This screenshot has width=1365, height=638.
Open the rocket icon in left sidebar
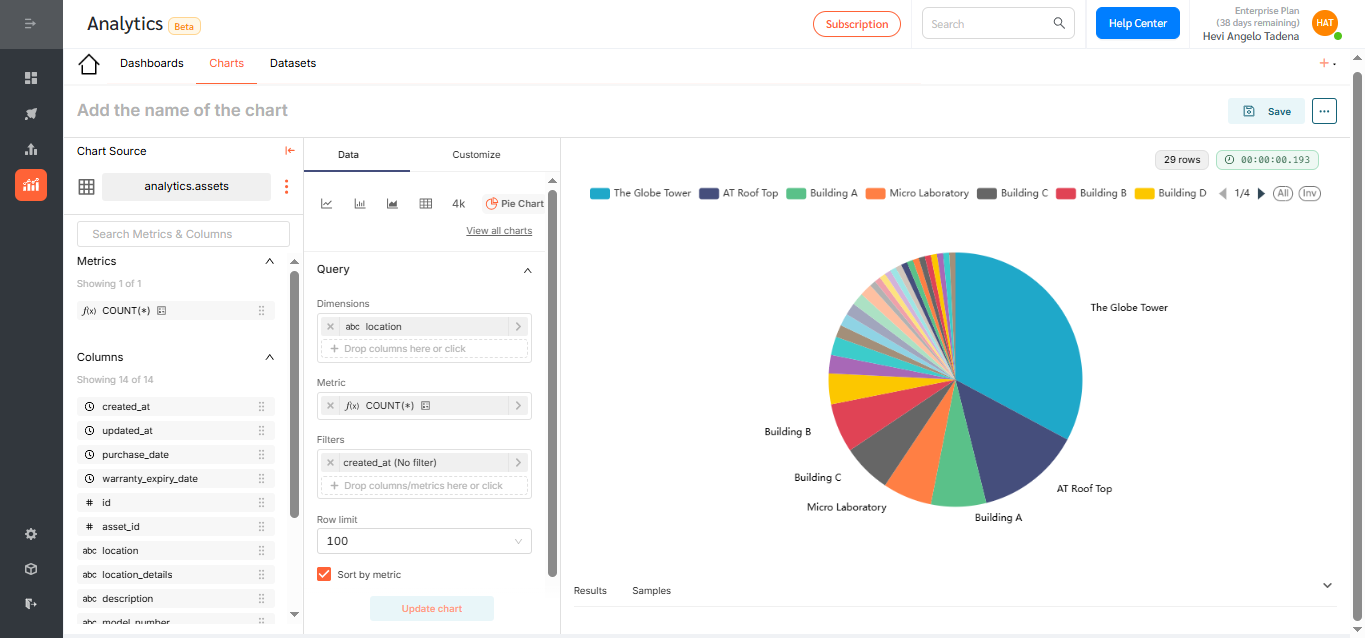[31, 114]
